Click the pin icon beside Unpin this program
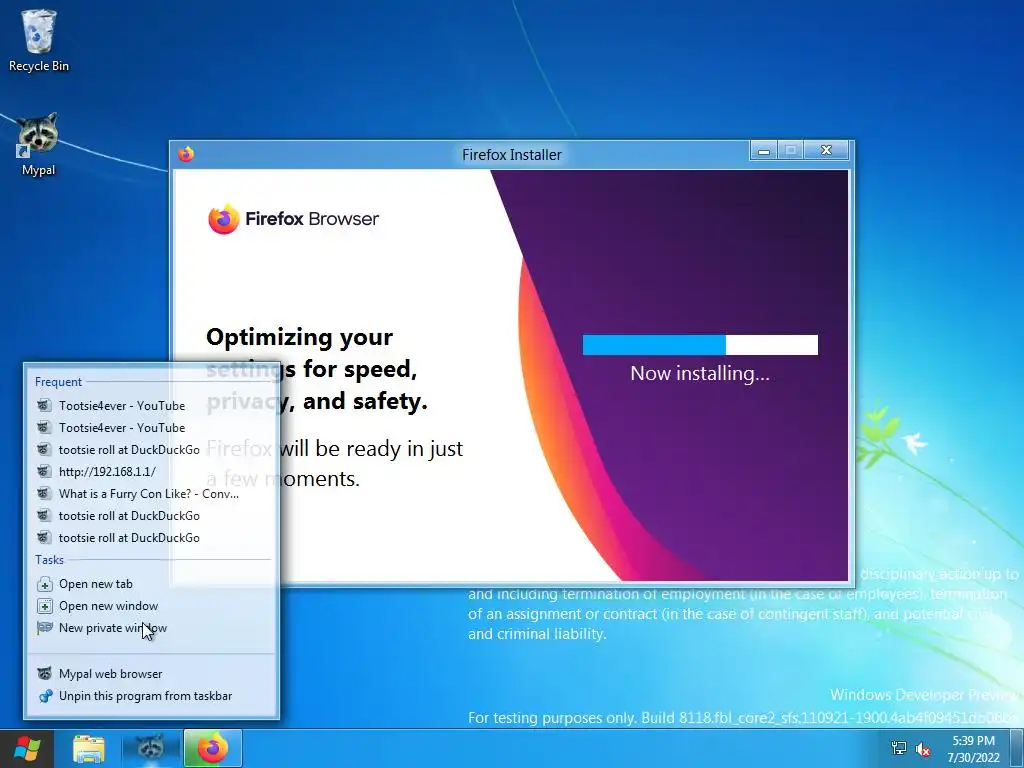Screen dimensions: 1024x768 45,696
